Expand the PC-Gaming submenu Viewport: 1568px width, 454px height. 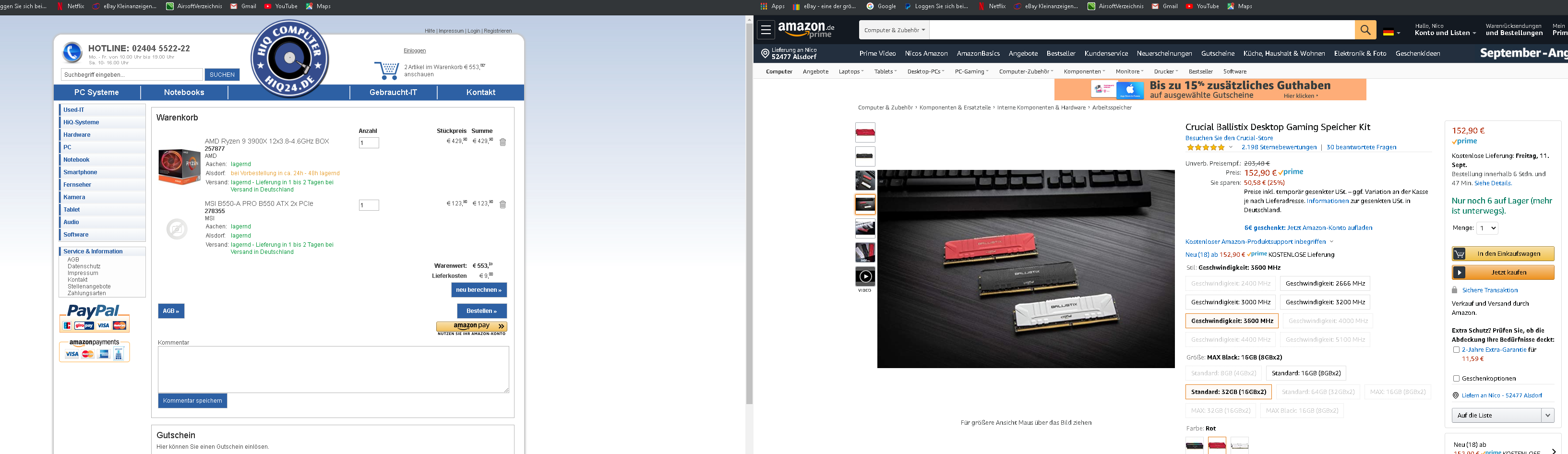[971, 72]
